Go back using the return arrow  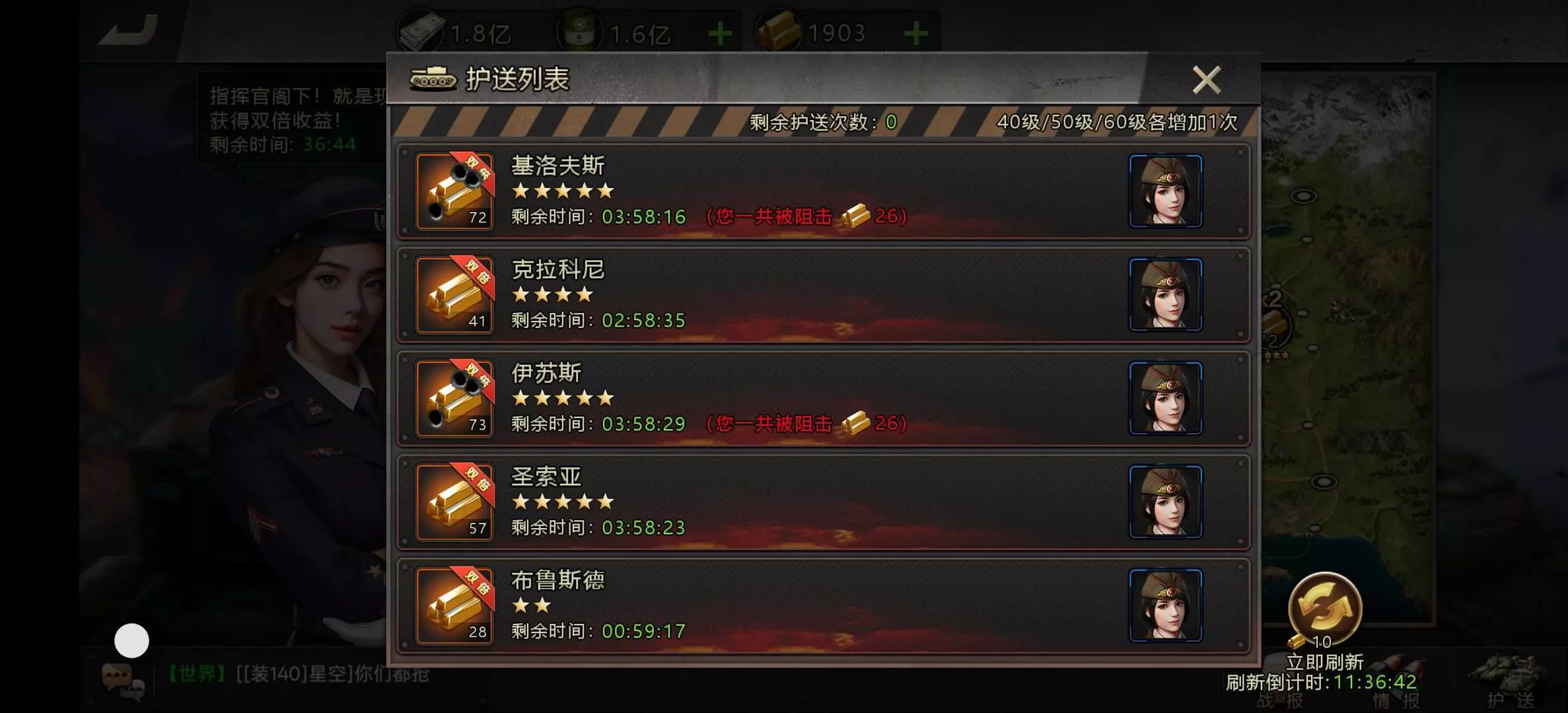(128, 30)
